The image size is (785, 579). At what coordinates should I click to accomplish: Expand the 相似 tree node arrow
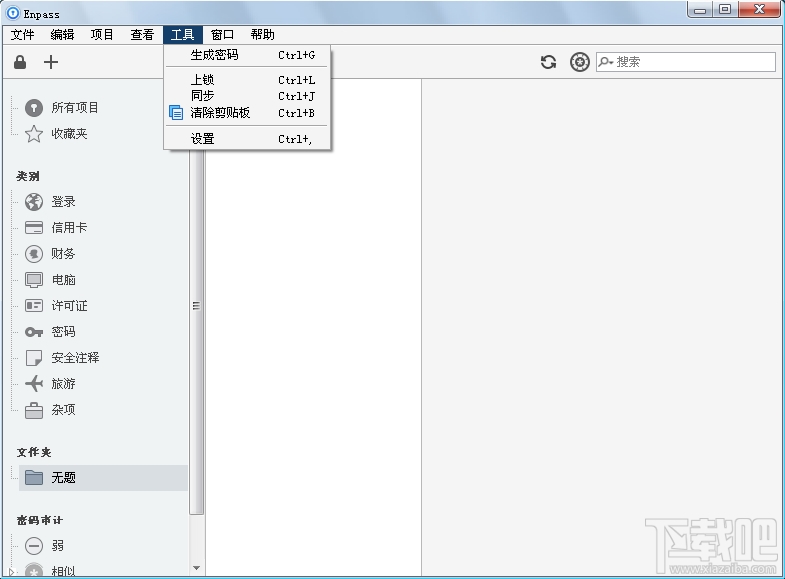(11, 571)
